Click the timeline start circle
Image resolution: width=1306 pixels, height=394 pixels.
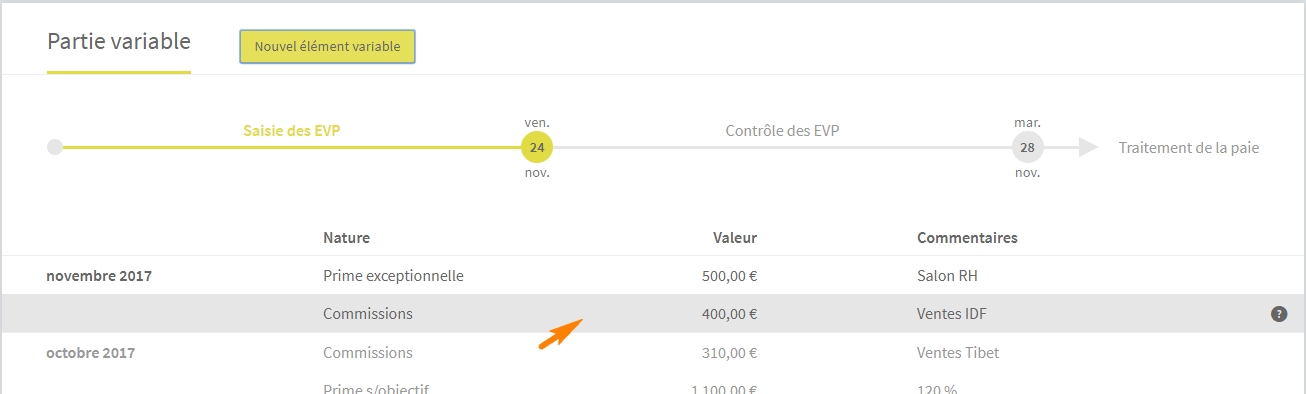click(x=55, y=147)
